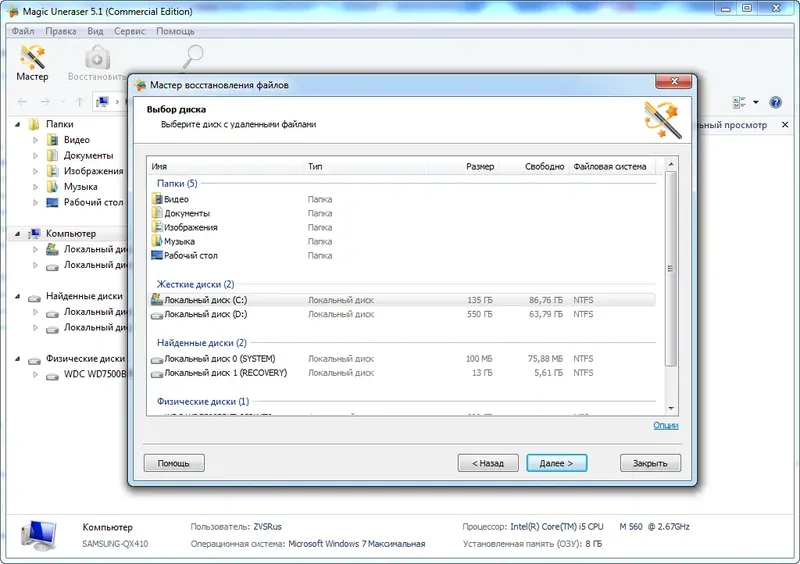Click the Папки (5) group header
The image size is (800, 564).
coord(177,183)
